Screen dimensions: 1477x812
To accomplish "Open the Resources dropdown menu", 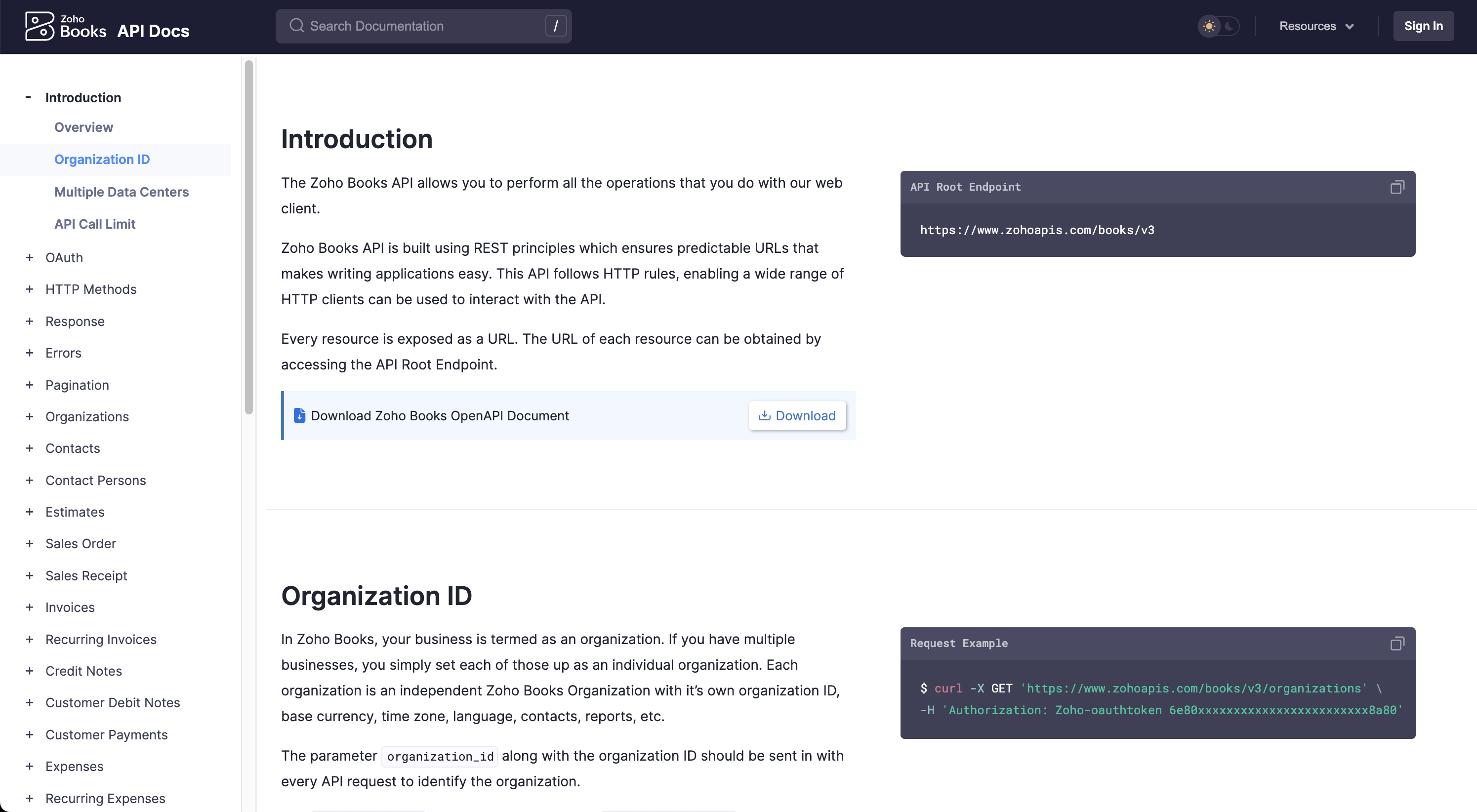I will (1316, 26).
